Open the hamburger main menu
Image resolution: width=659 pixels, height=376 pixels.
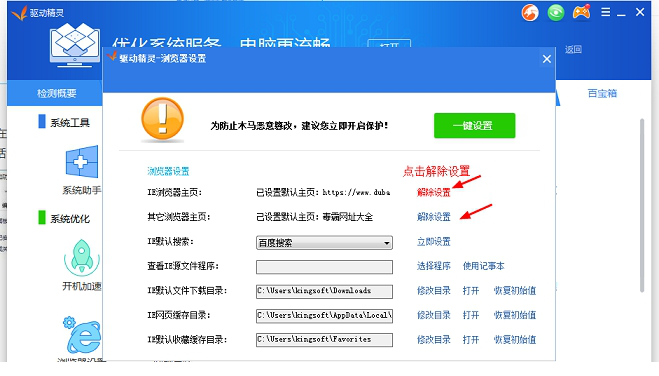point(606,12)
